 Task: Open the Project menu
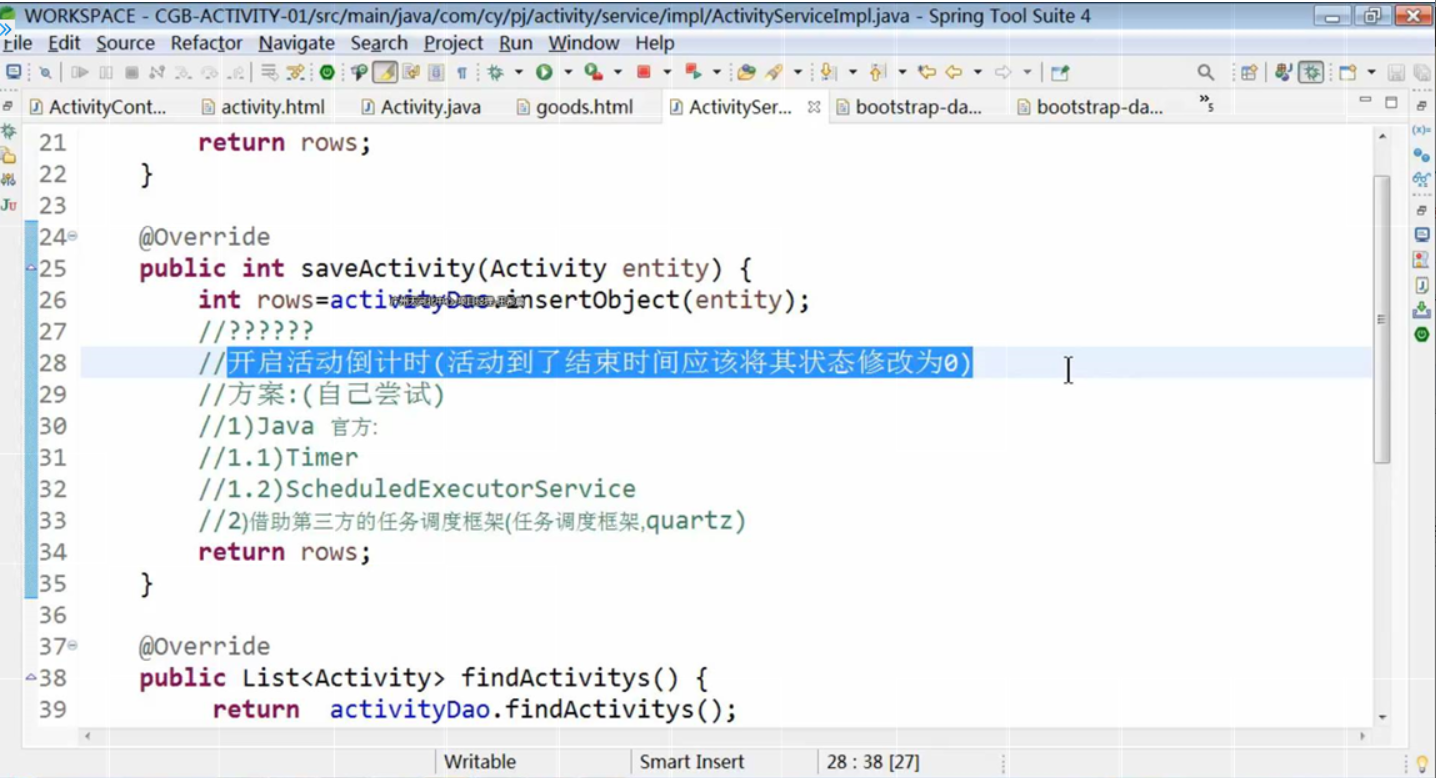coord(453,43)
